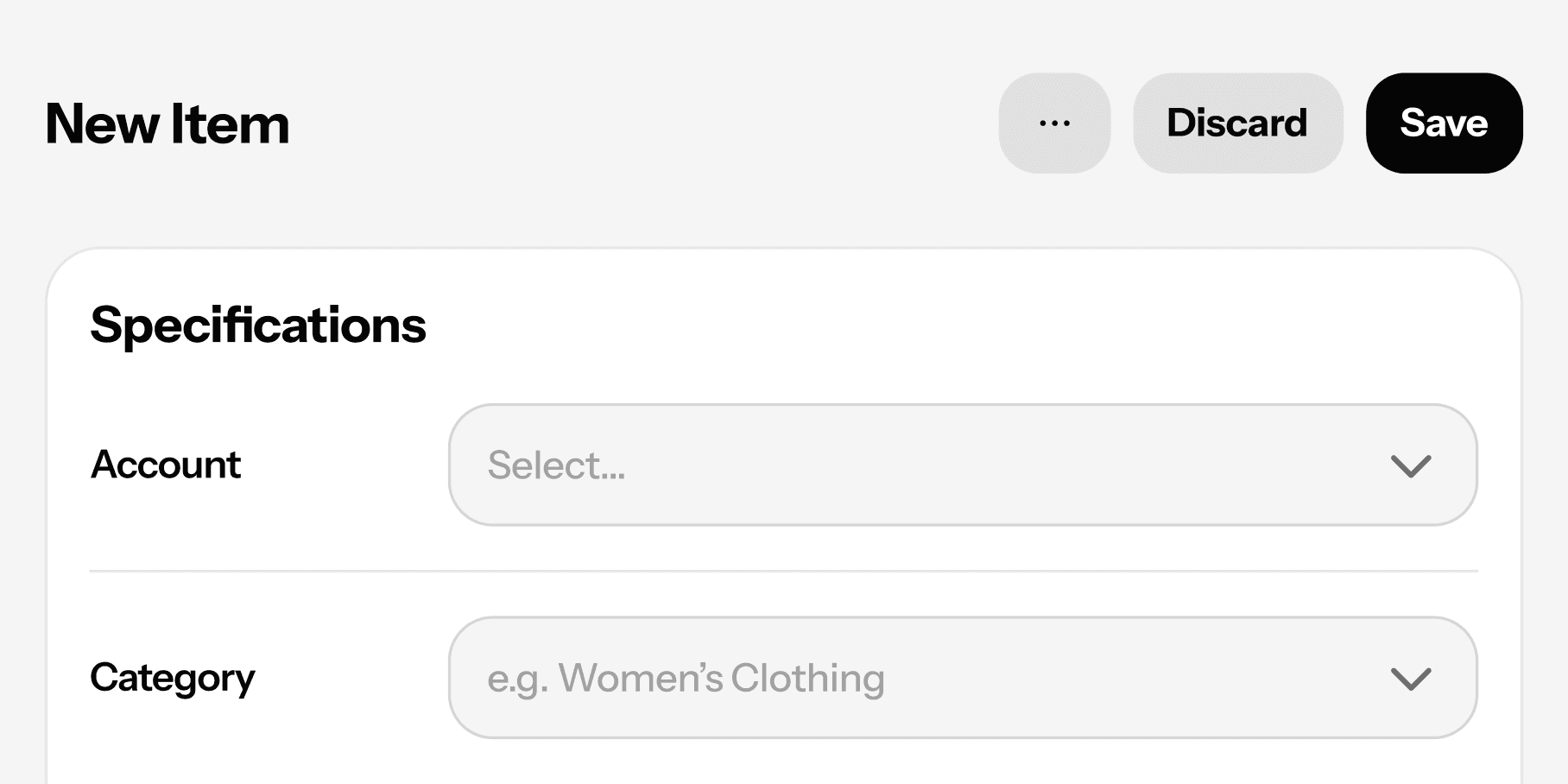
Task: Open the Category combo box
Action: pyautogui.click(x=962, y=678)
